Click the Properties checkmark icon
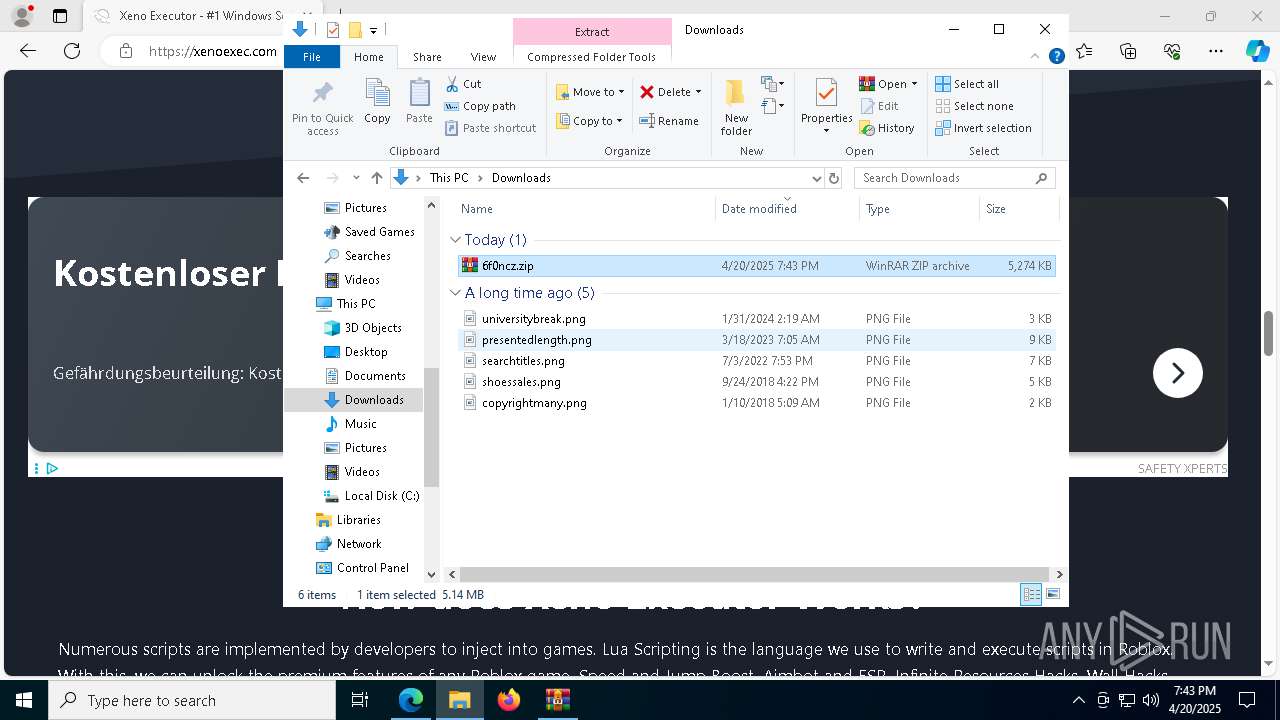This screenshot has height=720, width=1280. tap(826, 93)
